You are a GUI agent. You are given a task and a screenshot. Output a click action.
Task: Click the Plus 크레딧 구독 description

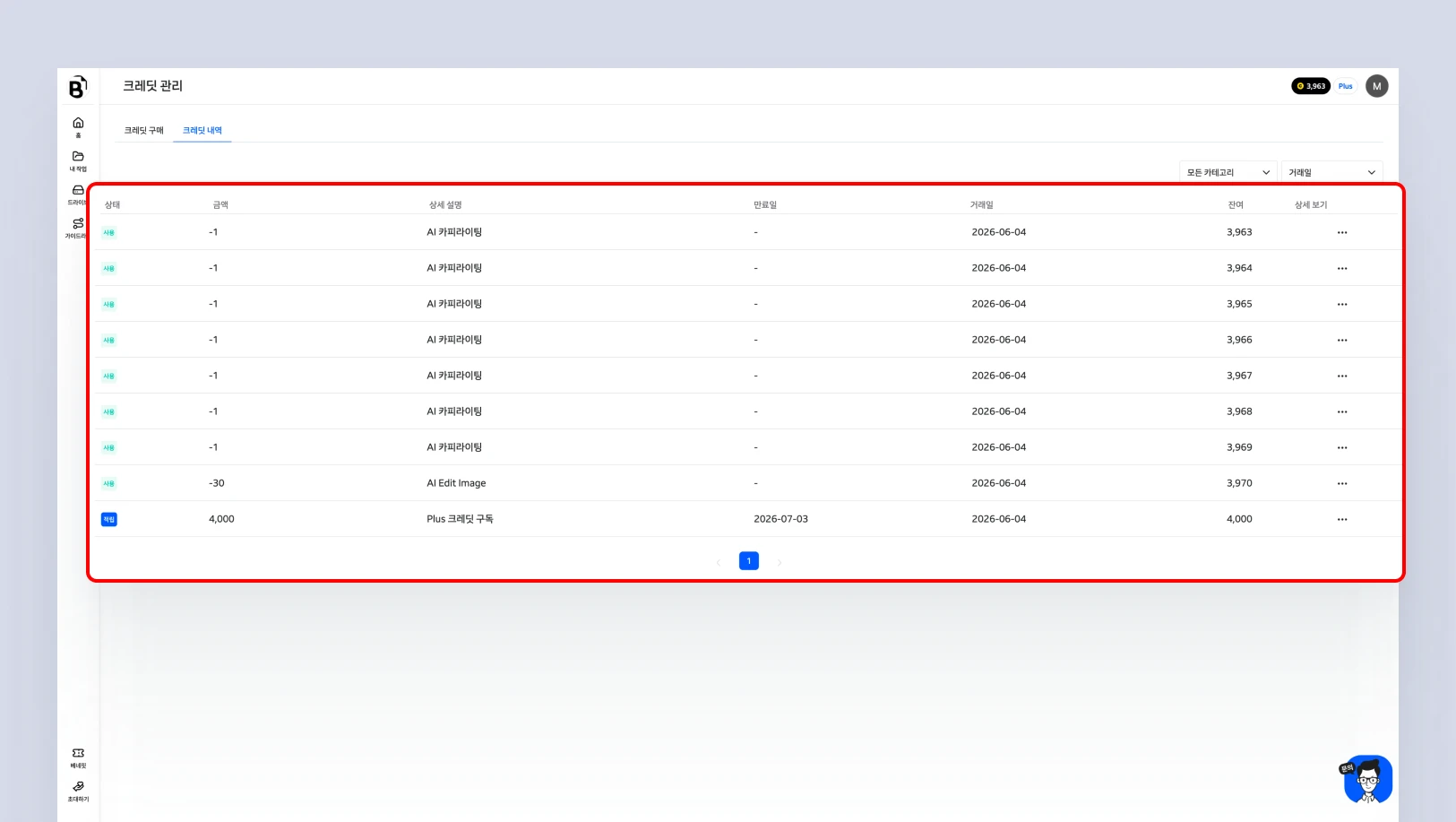click(x=460, y=519)
